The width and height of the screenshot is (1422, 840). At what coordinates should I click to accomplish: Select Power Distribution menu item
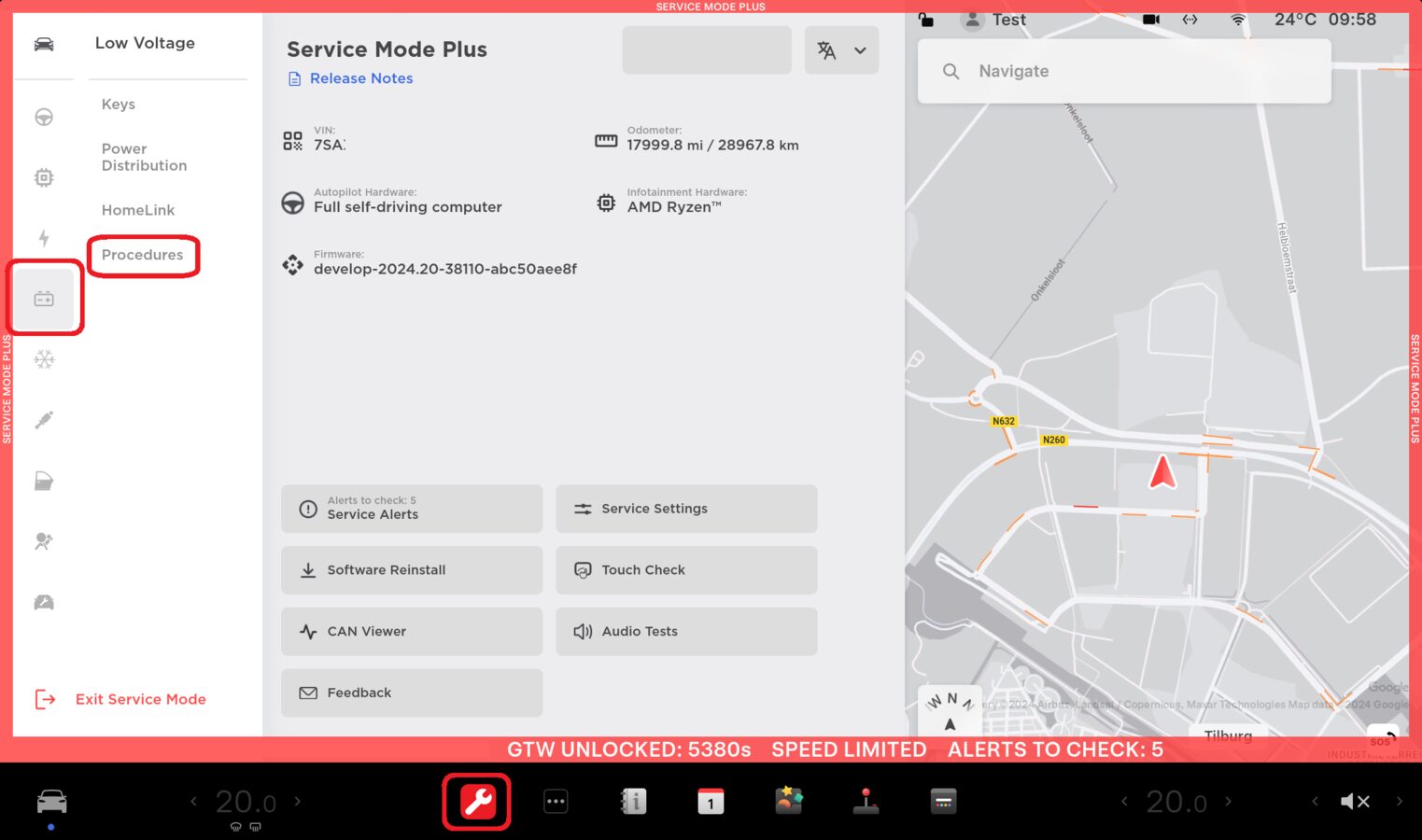point(144,157)
